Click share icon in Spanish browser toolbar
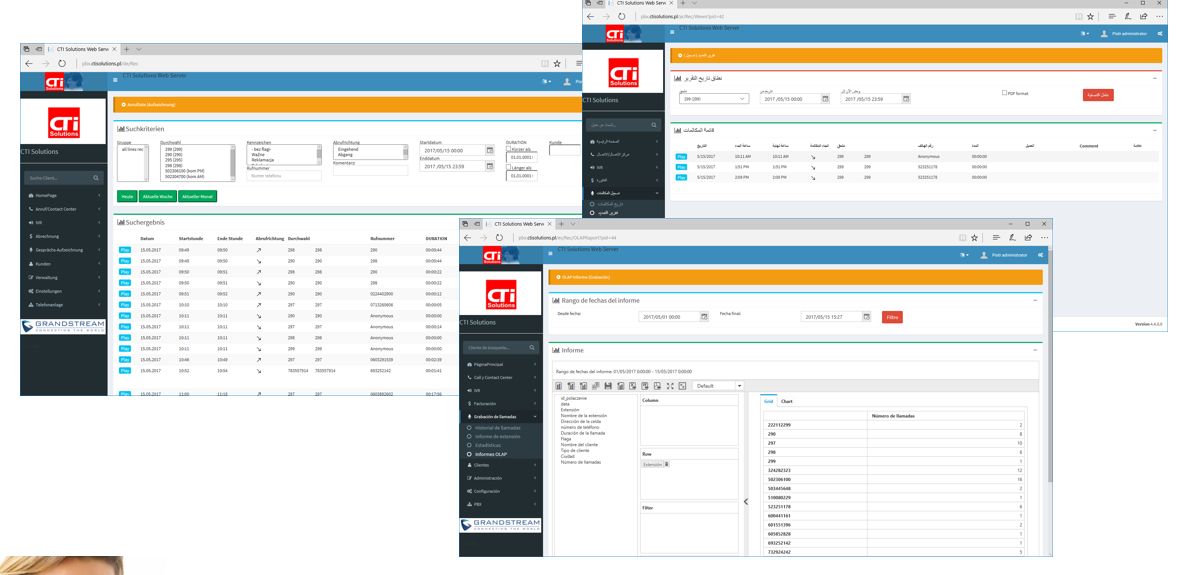The image size is (1192, 575). [x=1027, y=237]
